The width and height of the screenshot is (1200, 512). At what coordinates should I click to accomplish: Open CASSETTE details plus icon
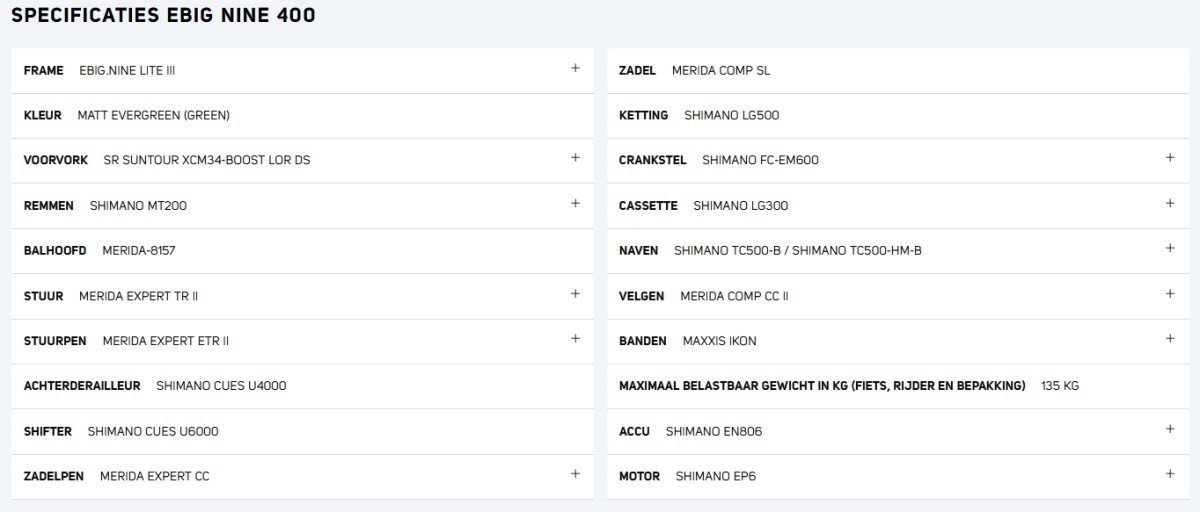point(1170,203)
